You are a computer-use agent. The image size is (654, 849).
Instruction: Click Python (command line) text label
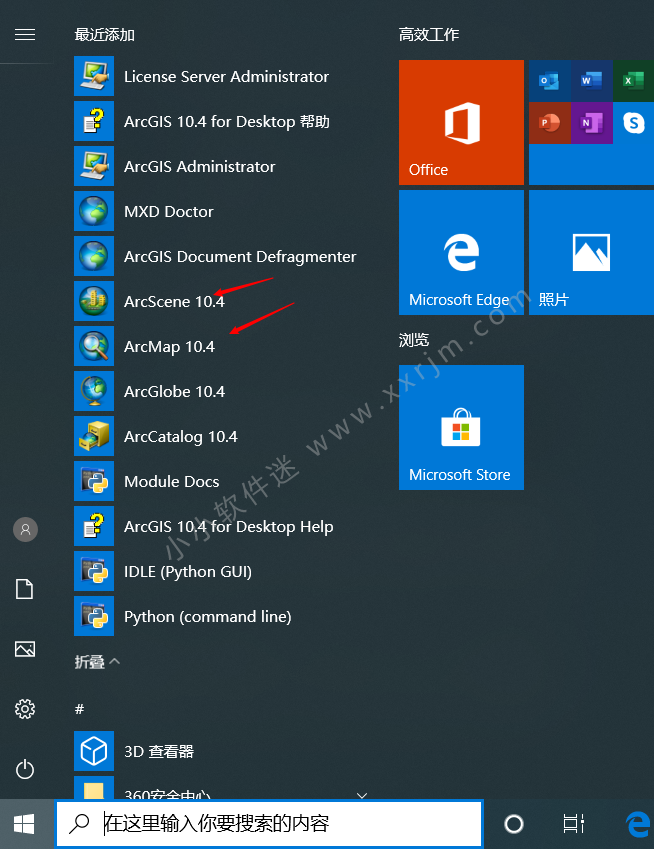[208, 616]
